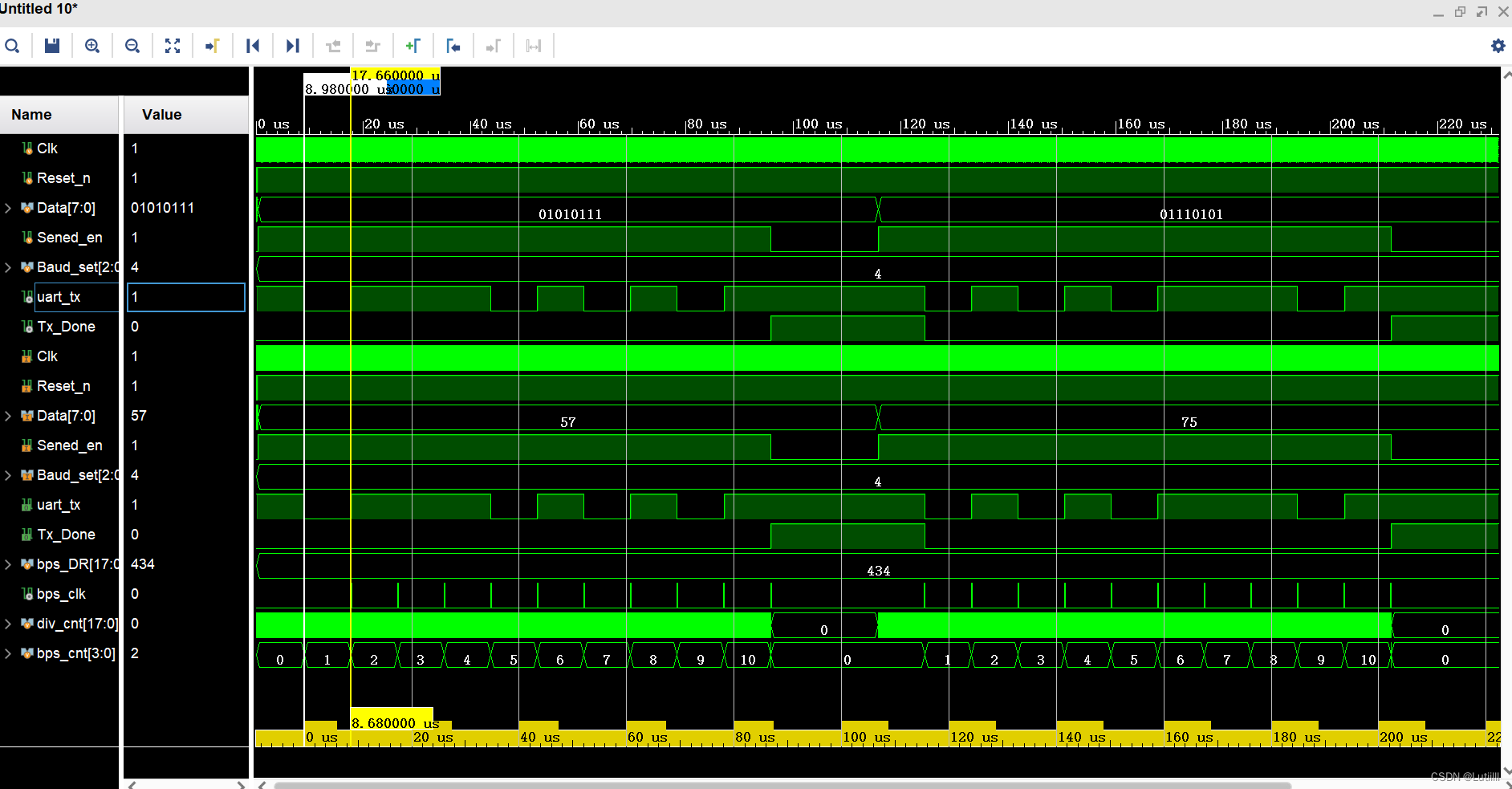Zoom out of the waveform
The image size is (1512, 789).
click(x=132, y=46)
